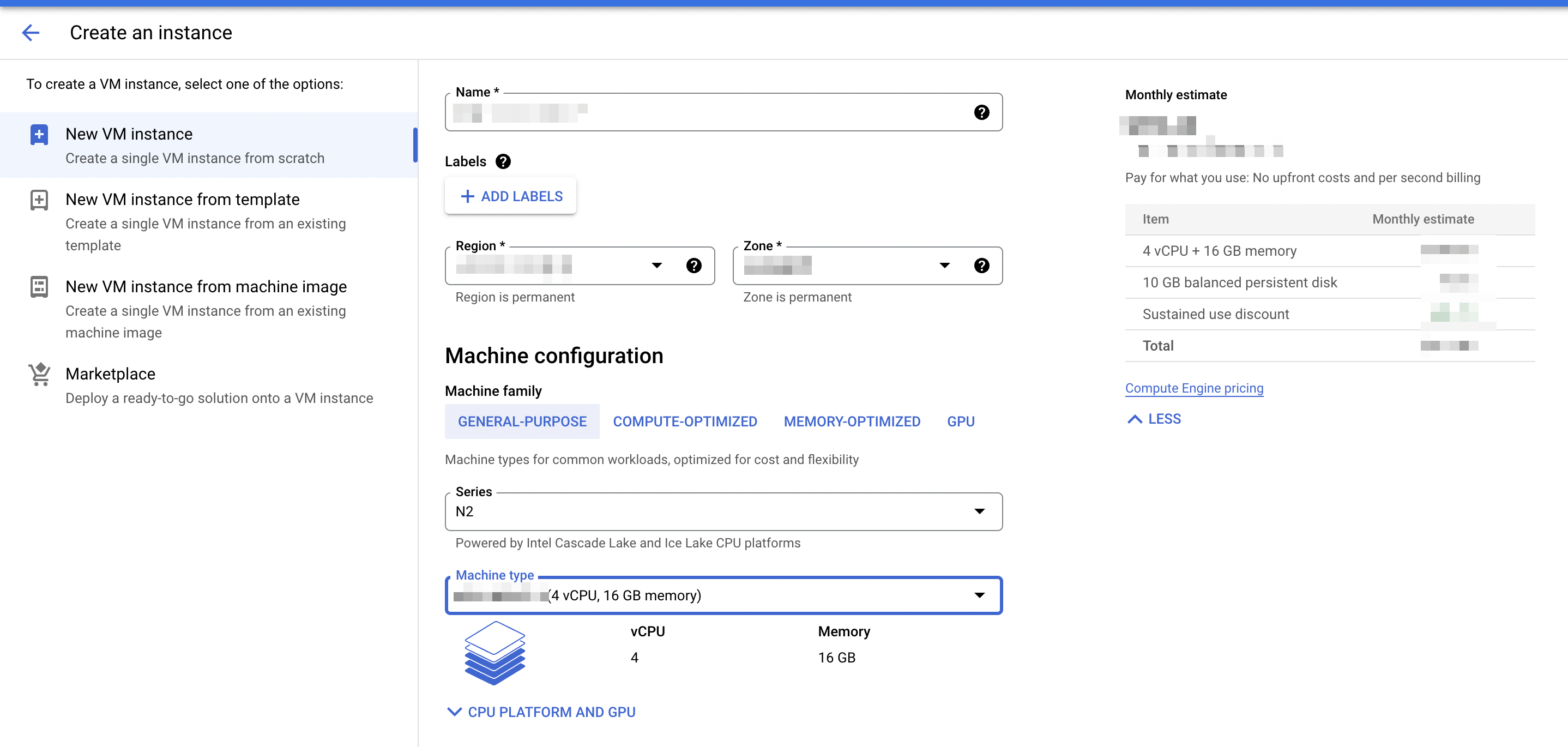Image resolution: width=1568 pixels, height=747 pixels.
Task: Select New VM instance option
Action: point(208,145)
